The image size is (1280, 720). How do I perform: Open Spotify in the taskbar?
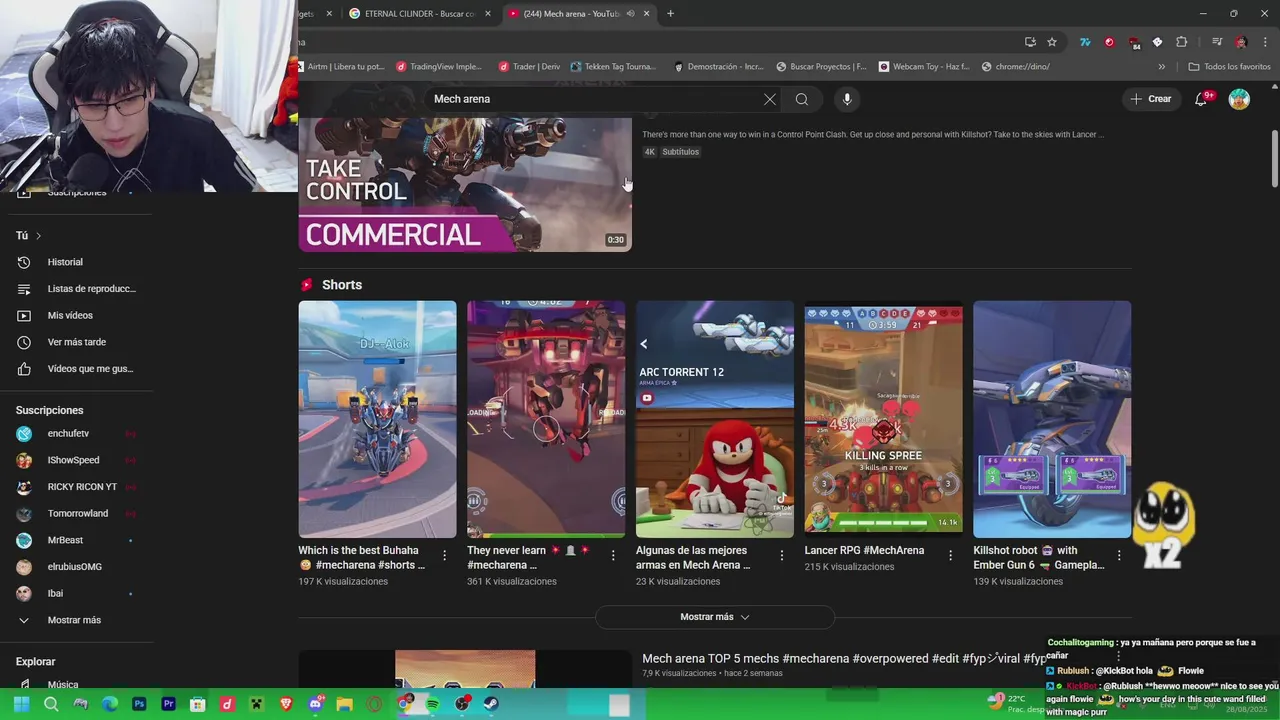point(433,704)
